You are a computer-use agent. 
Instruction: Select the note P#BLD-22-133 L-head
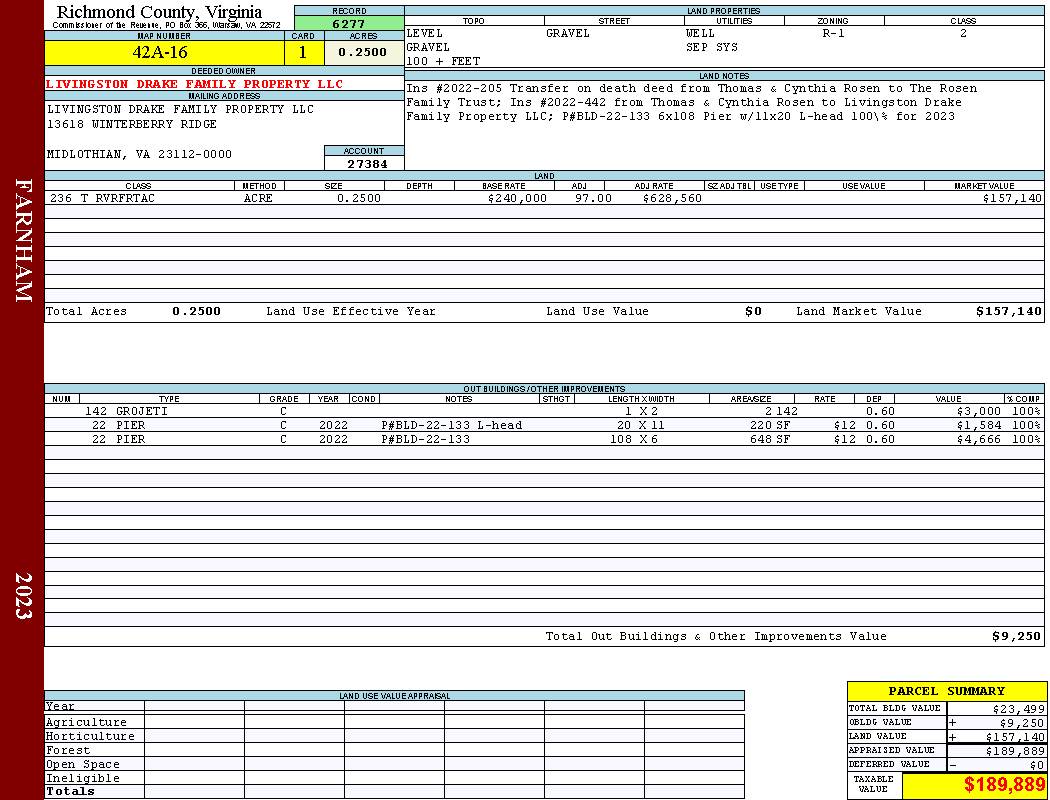451,425
